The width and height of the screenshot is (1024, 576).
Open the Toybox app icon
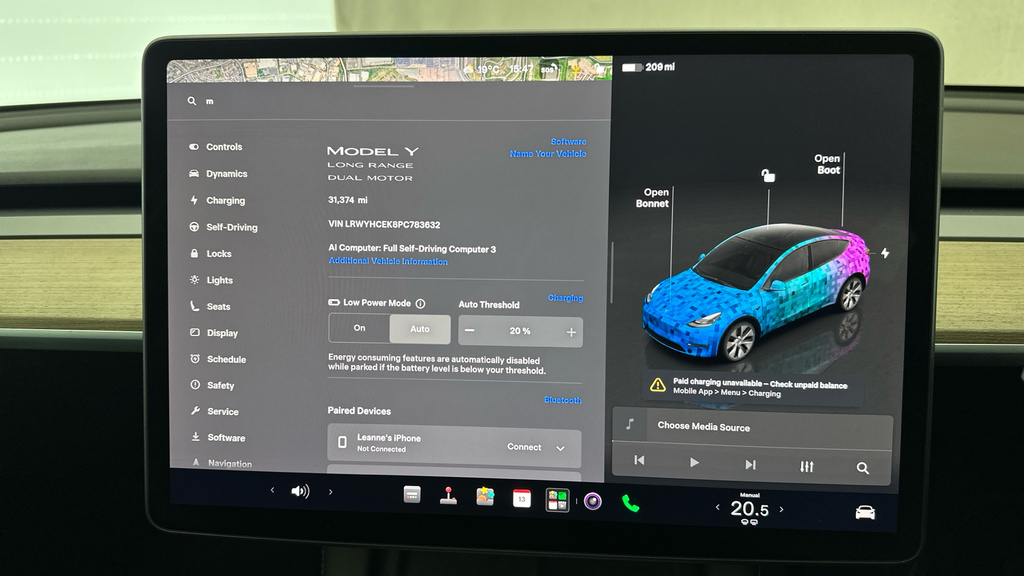485,497
